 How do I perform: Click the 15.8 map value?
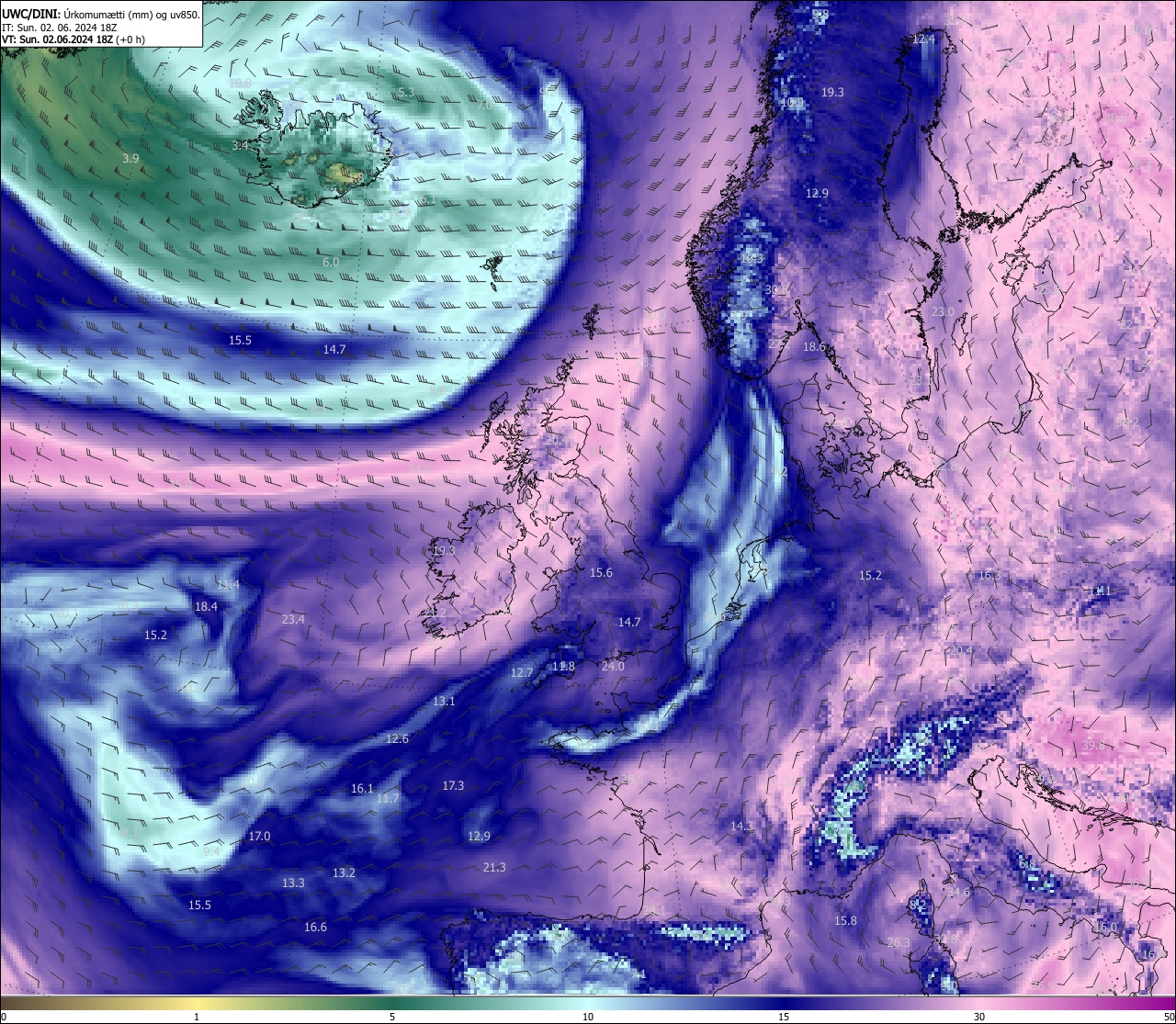tap(845, 921)
